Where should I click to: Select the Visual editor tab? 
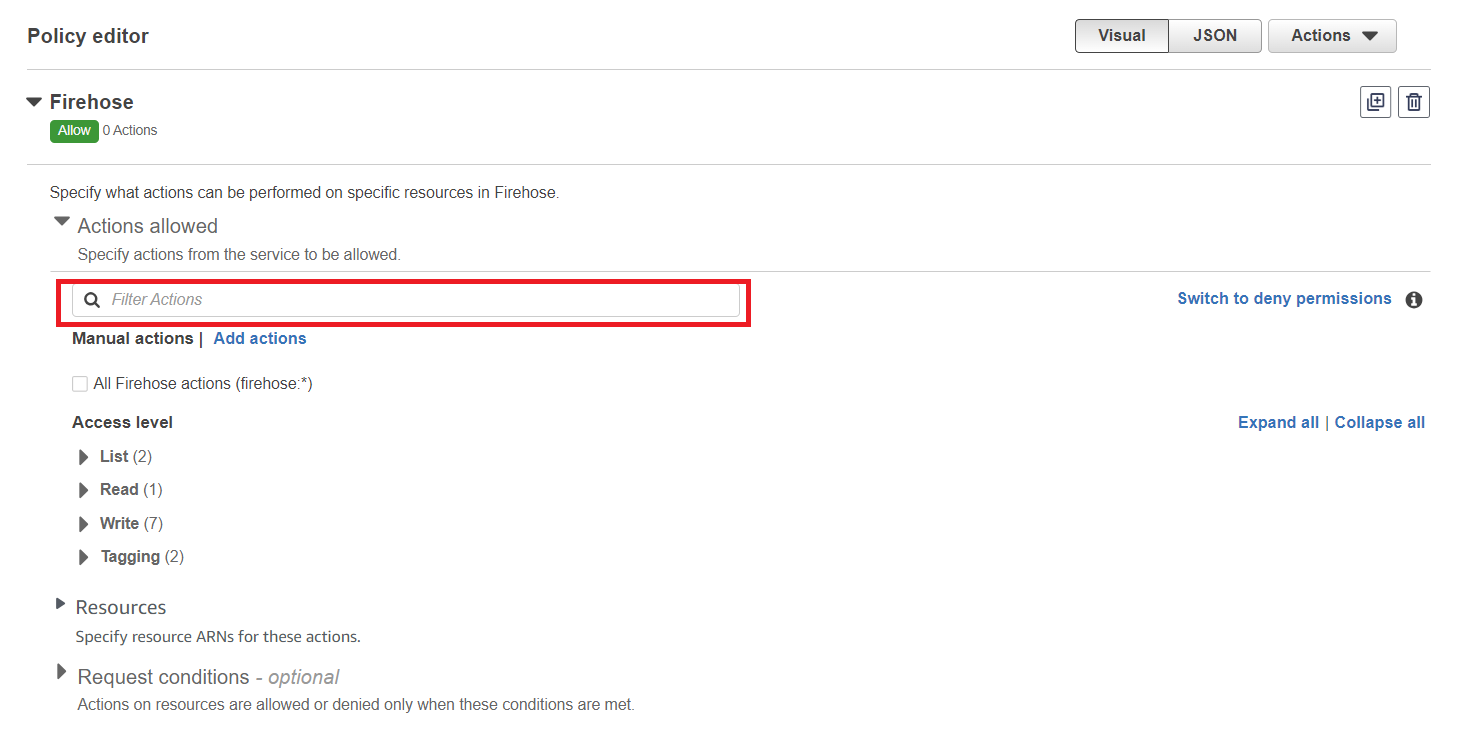coord(1121,36)
